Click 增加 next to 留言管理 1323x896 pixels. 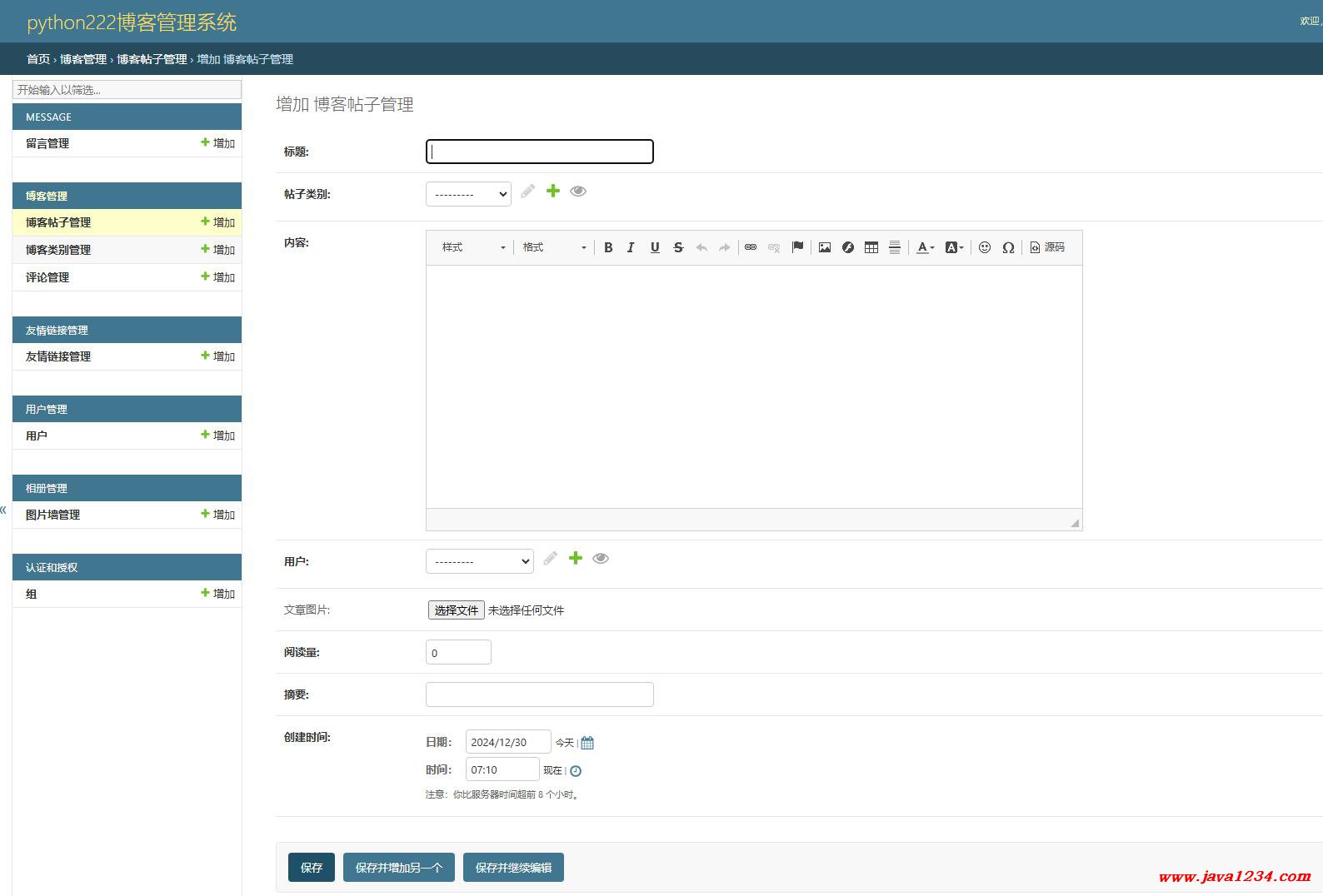tap(218, 143)
